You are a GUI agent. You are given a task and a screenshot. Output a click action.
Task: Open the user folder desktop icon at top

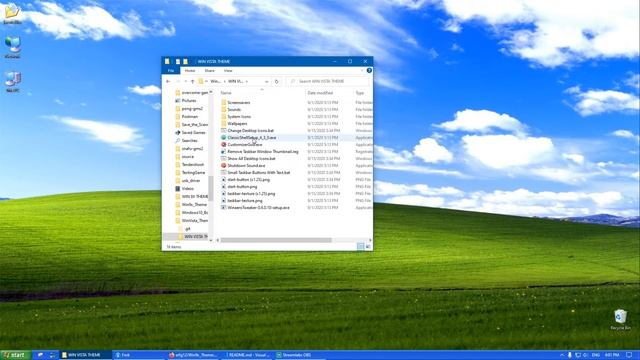coord(12,13)
